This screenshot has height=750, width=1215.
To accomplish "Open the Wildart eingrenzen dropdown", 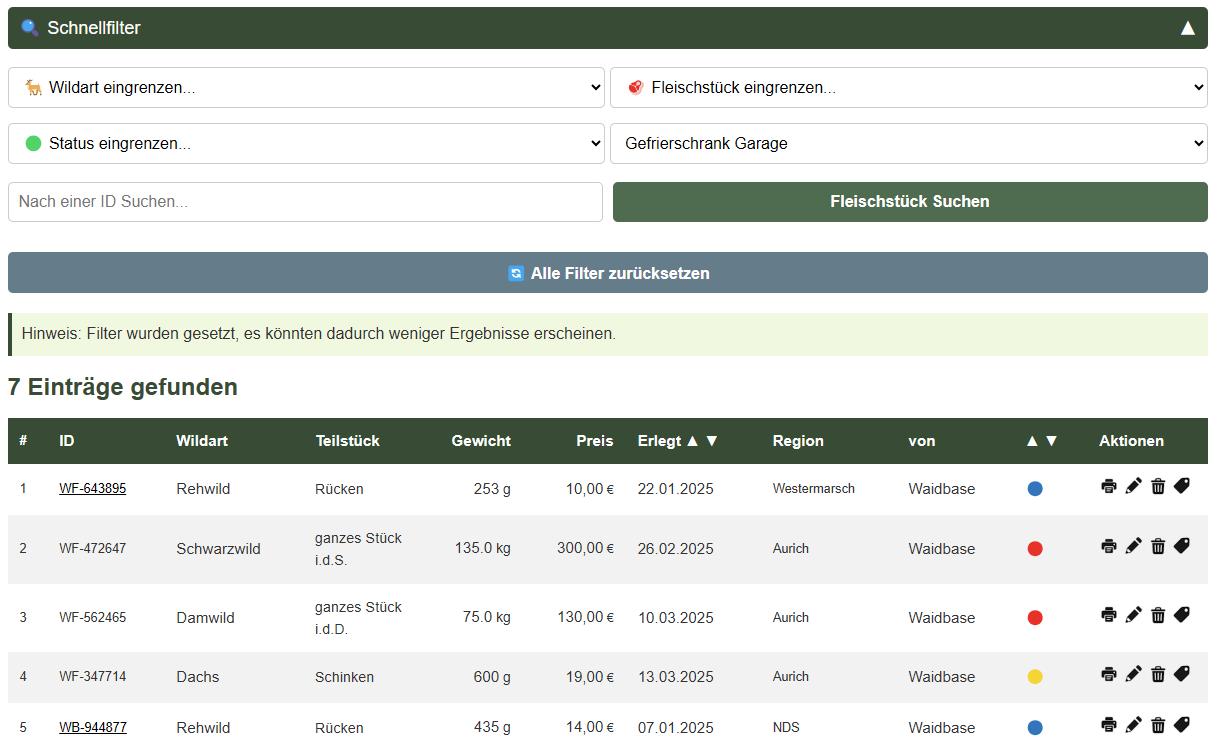I will coord(306,88).
